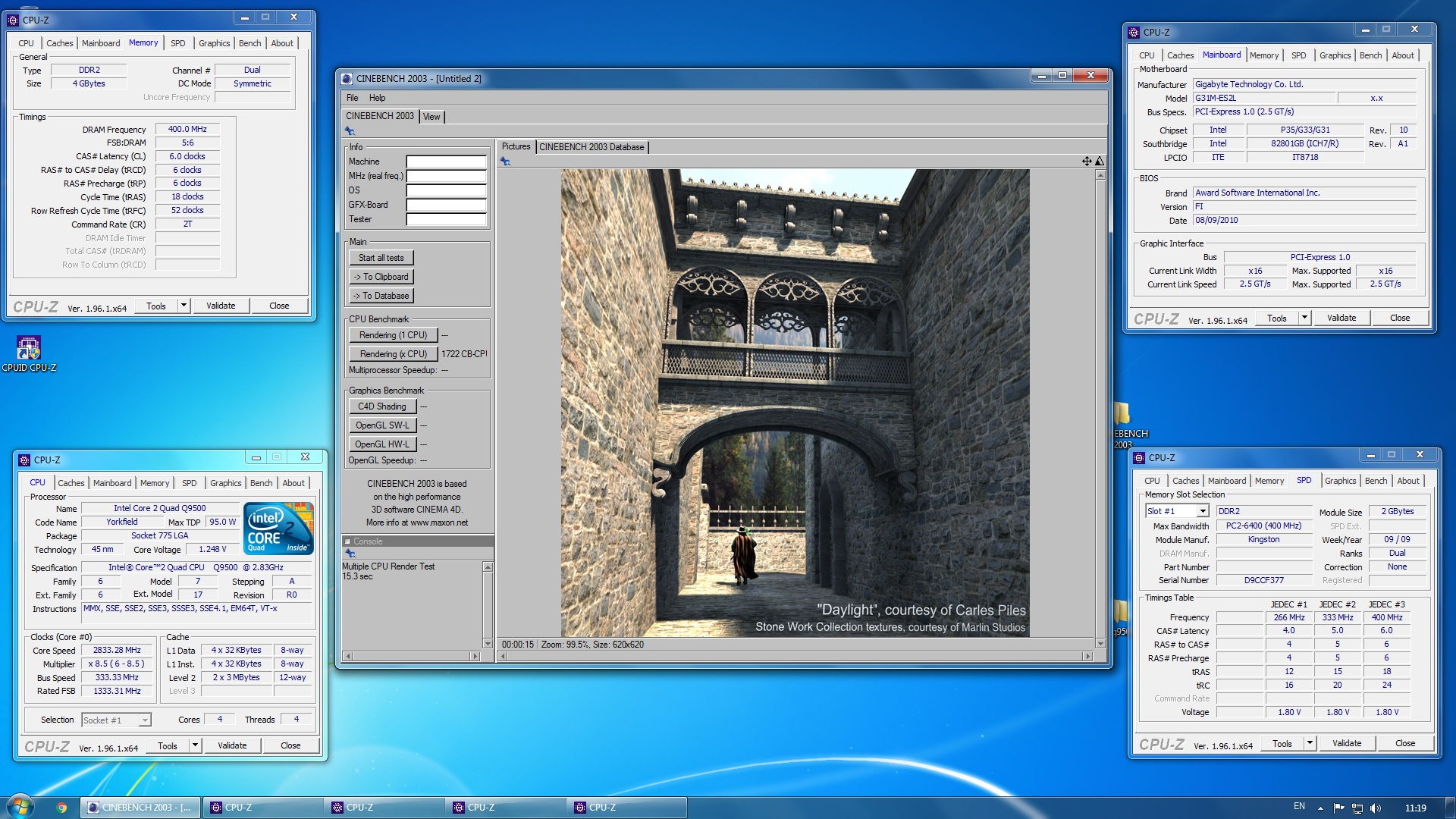
Task: Switch to the View tab in CINEBENCH
Action: pos(431,117)
